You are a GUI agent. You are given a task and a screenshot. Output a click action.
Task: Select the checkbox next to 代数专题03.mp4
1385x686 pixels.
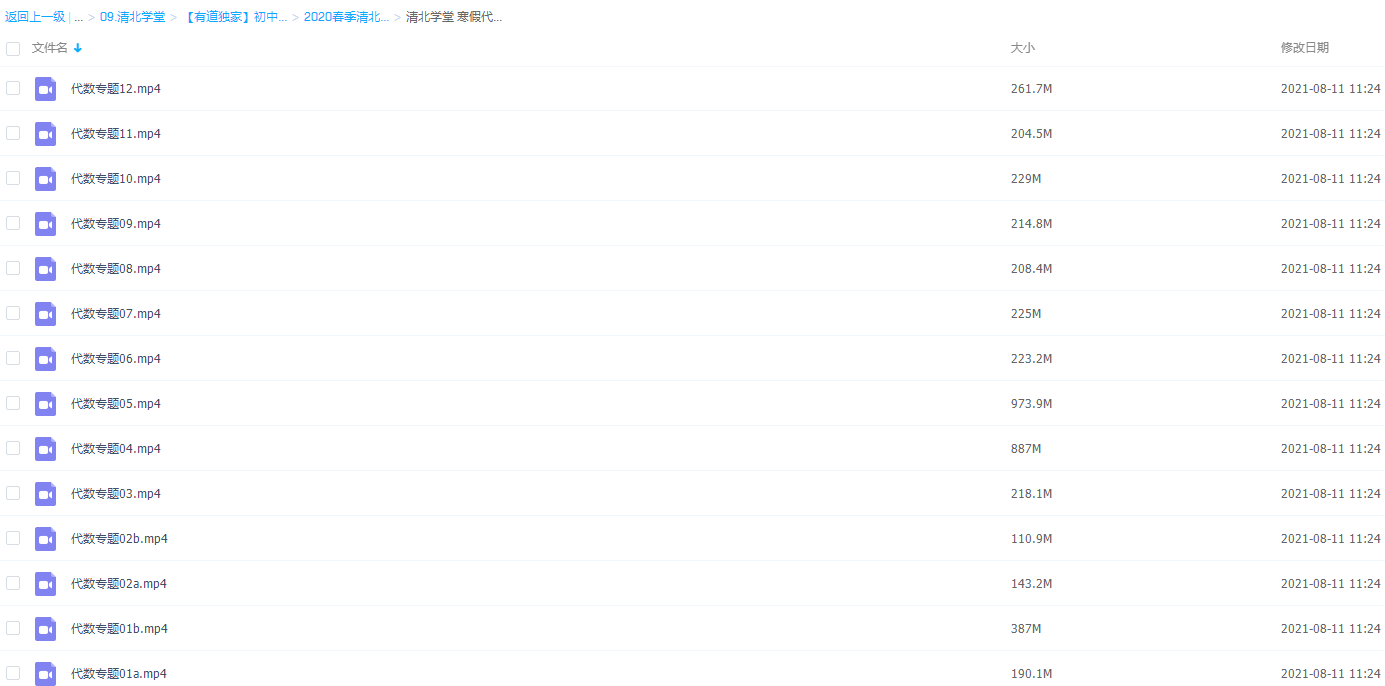13,493
